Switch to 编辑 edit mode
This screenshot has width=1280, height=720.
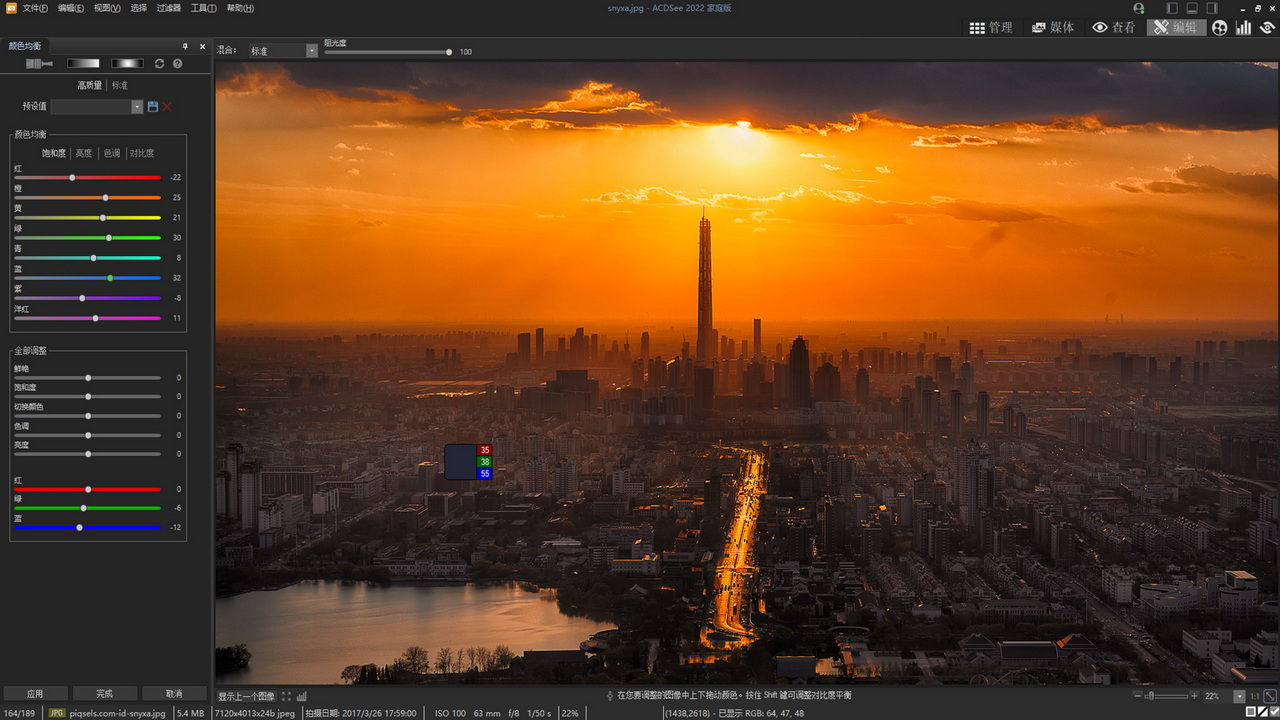tap(1175, 28)
